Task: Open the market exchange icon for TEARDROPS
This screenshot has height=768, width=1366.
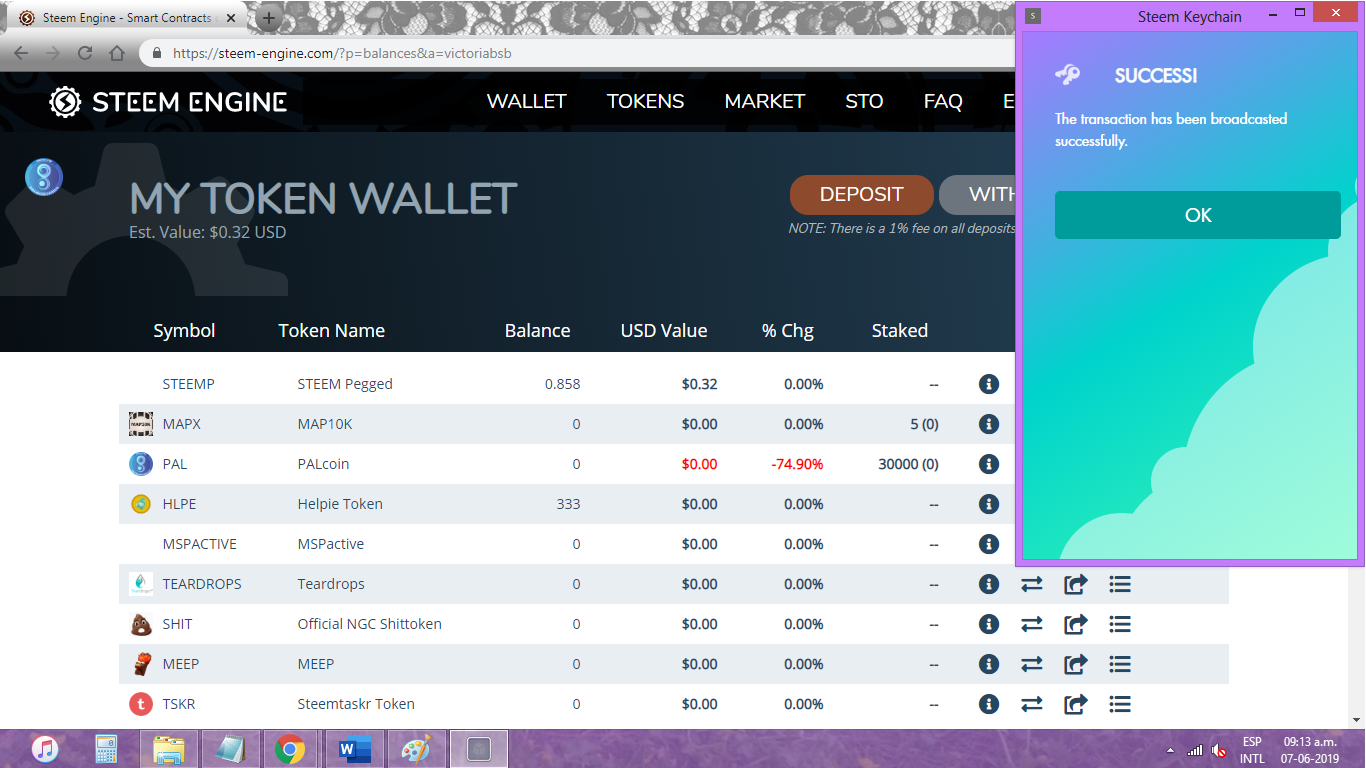Action: pyautogui.click(x=1032, y=584)
